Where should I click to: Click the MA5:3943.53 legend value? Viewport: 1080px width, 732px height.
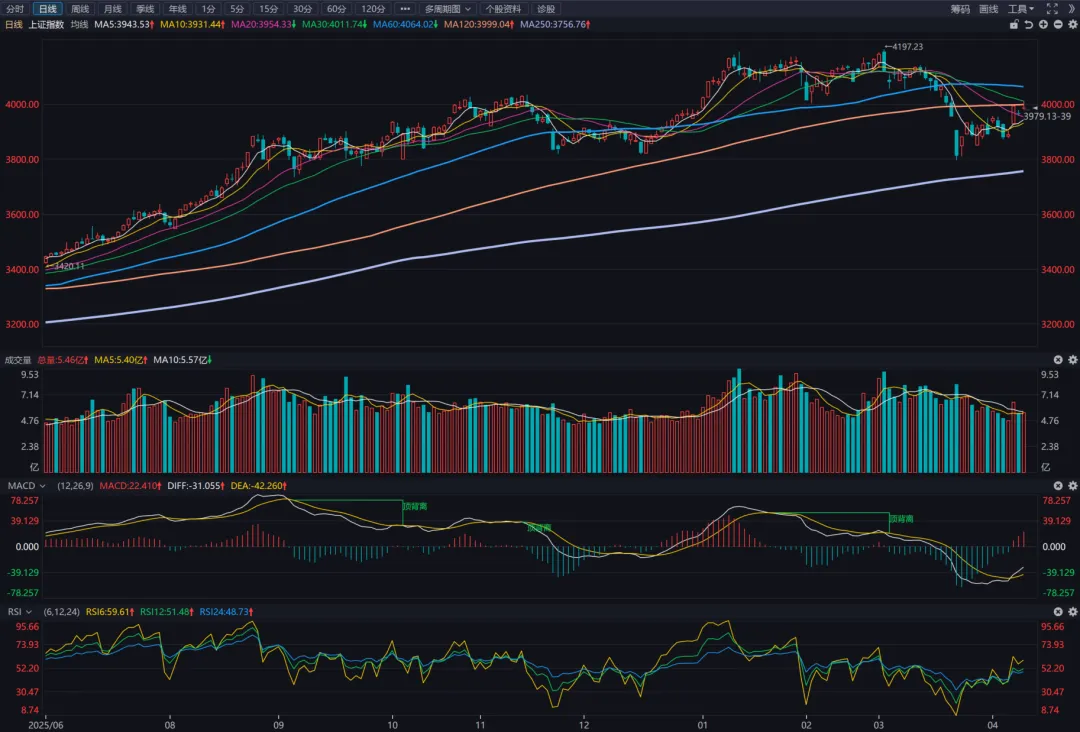pyautogui.click(x=124, y=24)
